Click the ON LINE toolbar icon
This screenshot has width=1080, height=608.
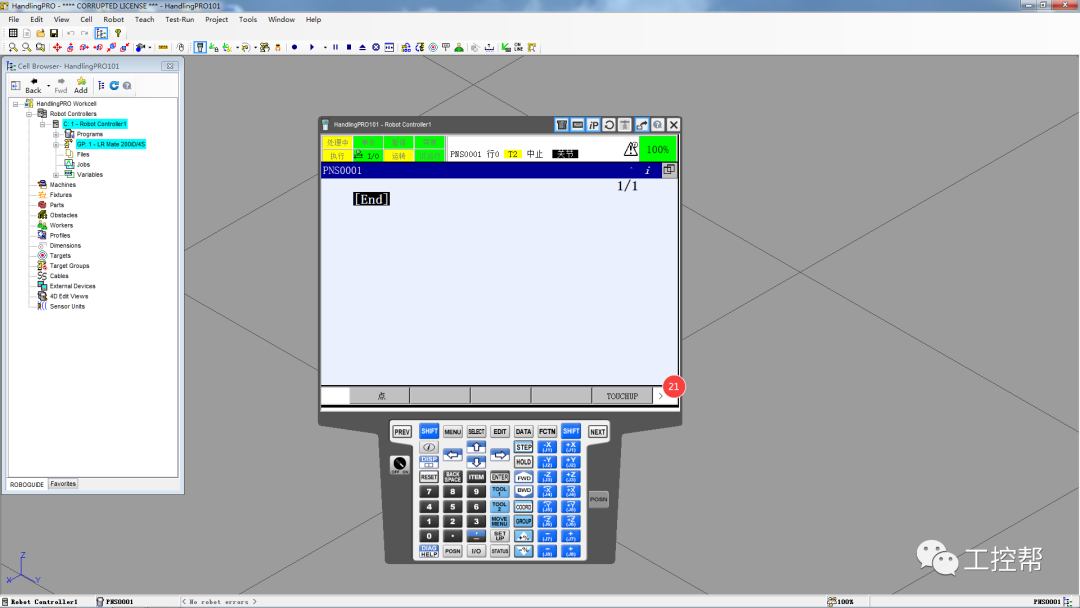tap(519, 48)
